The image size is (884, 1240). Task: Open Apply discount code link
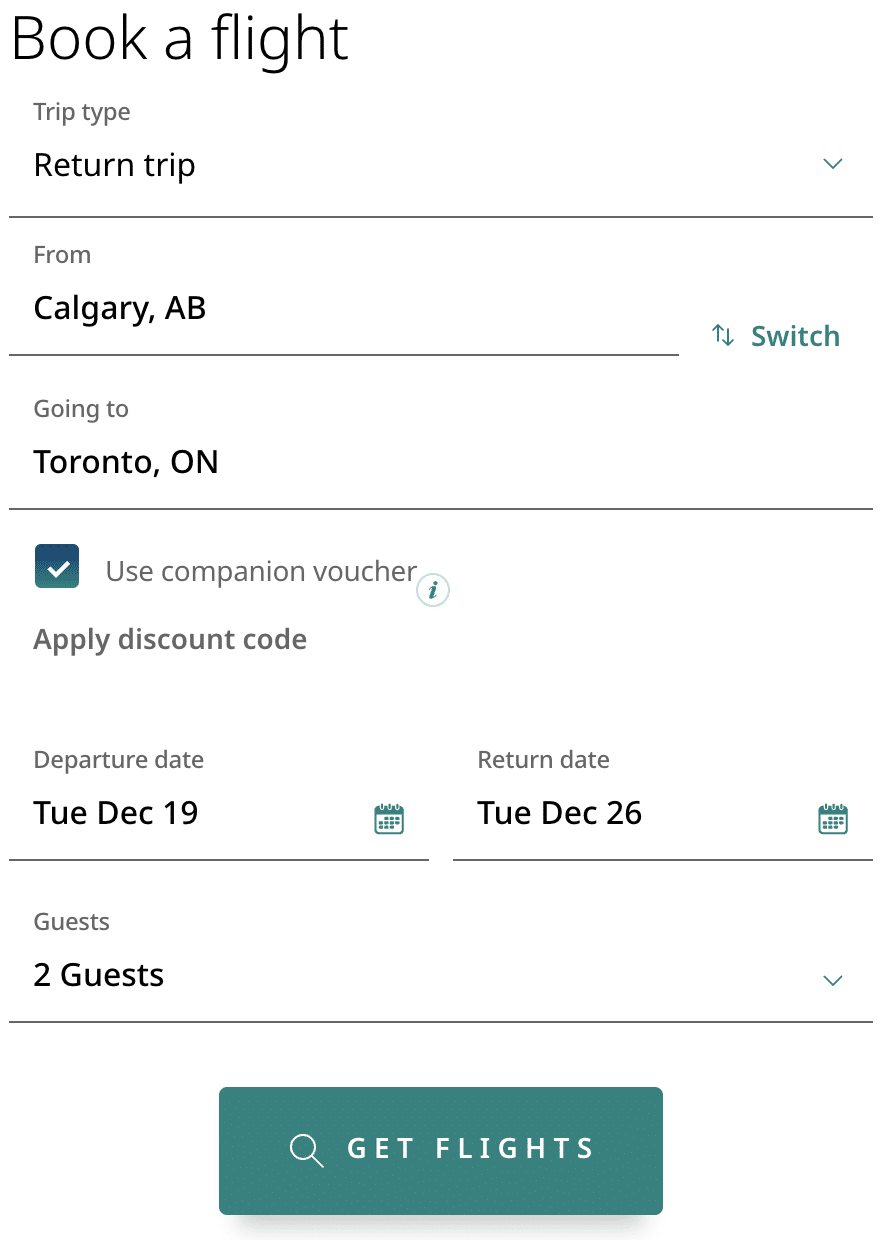point(170,640)
